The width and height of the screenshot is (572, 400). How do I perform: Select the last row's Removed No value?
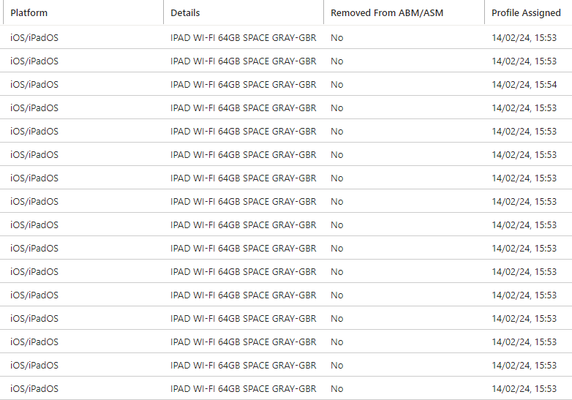(337, 389)
